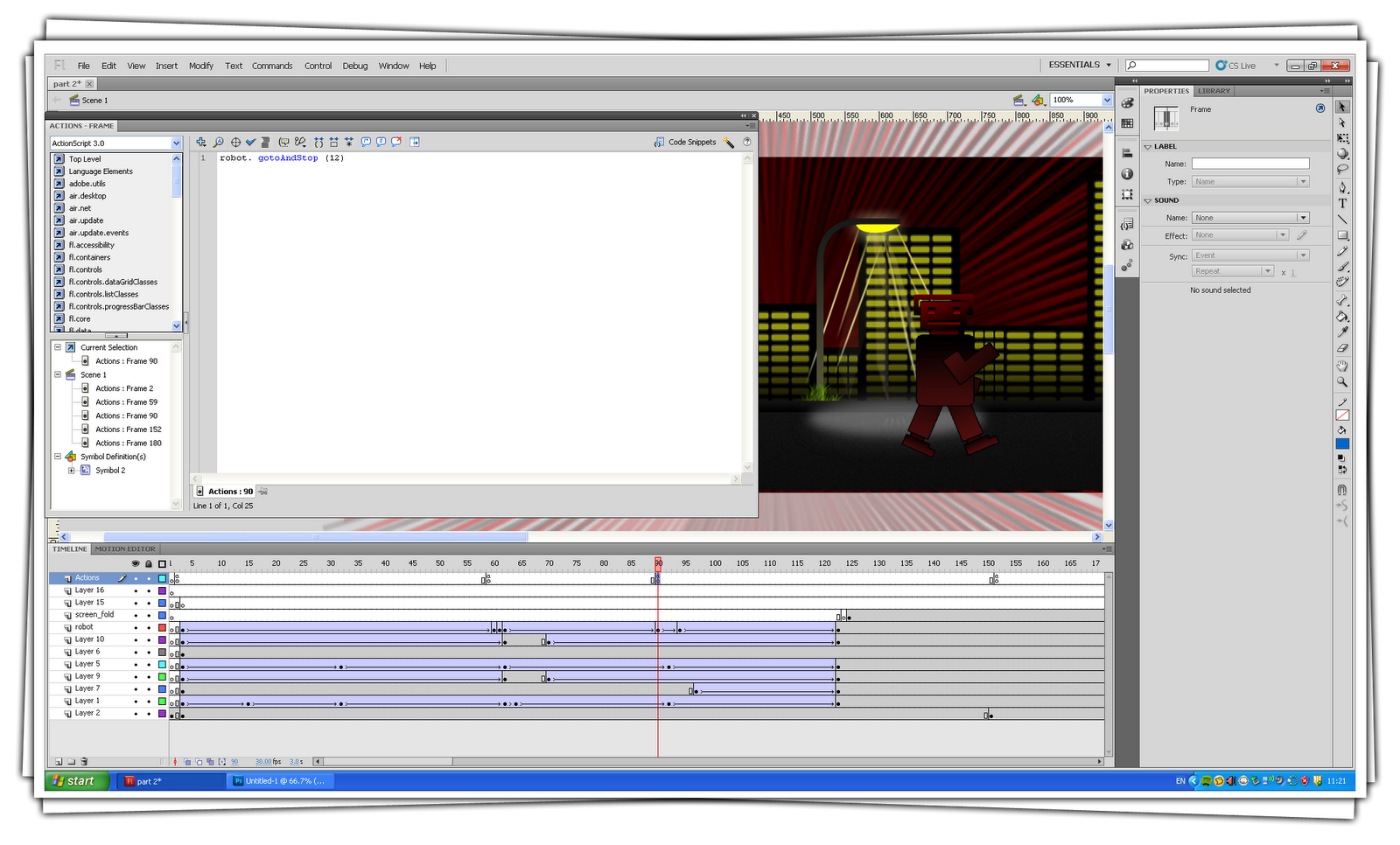This screenshot has height=845, width=1400.
Task: Select the Selection arrow tool
Action: 1342,107
